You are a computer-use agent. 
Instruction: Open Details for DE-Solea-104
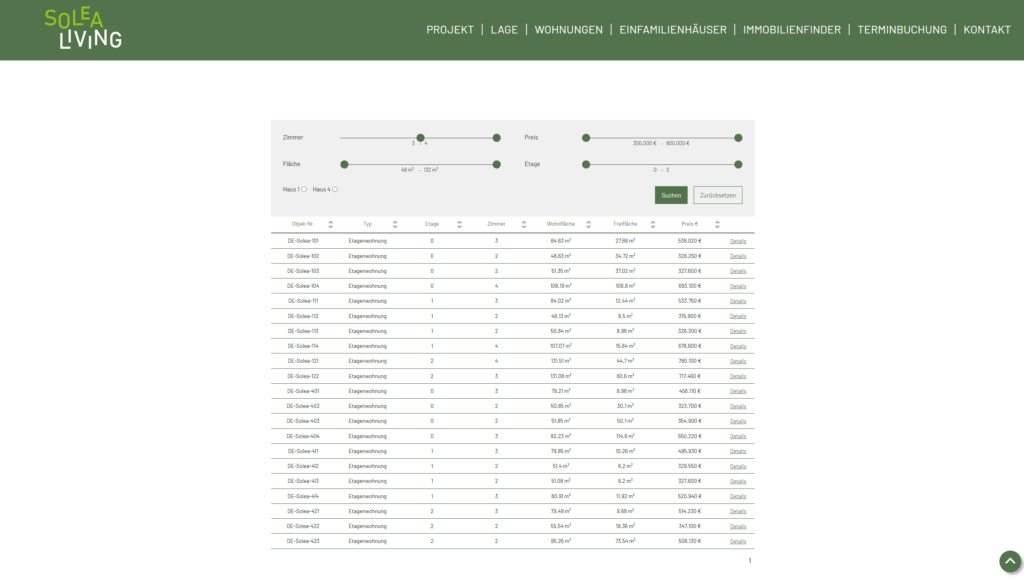738,286
